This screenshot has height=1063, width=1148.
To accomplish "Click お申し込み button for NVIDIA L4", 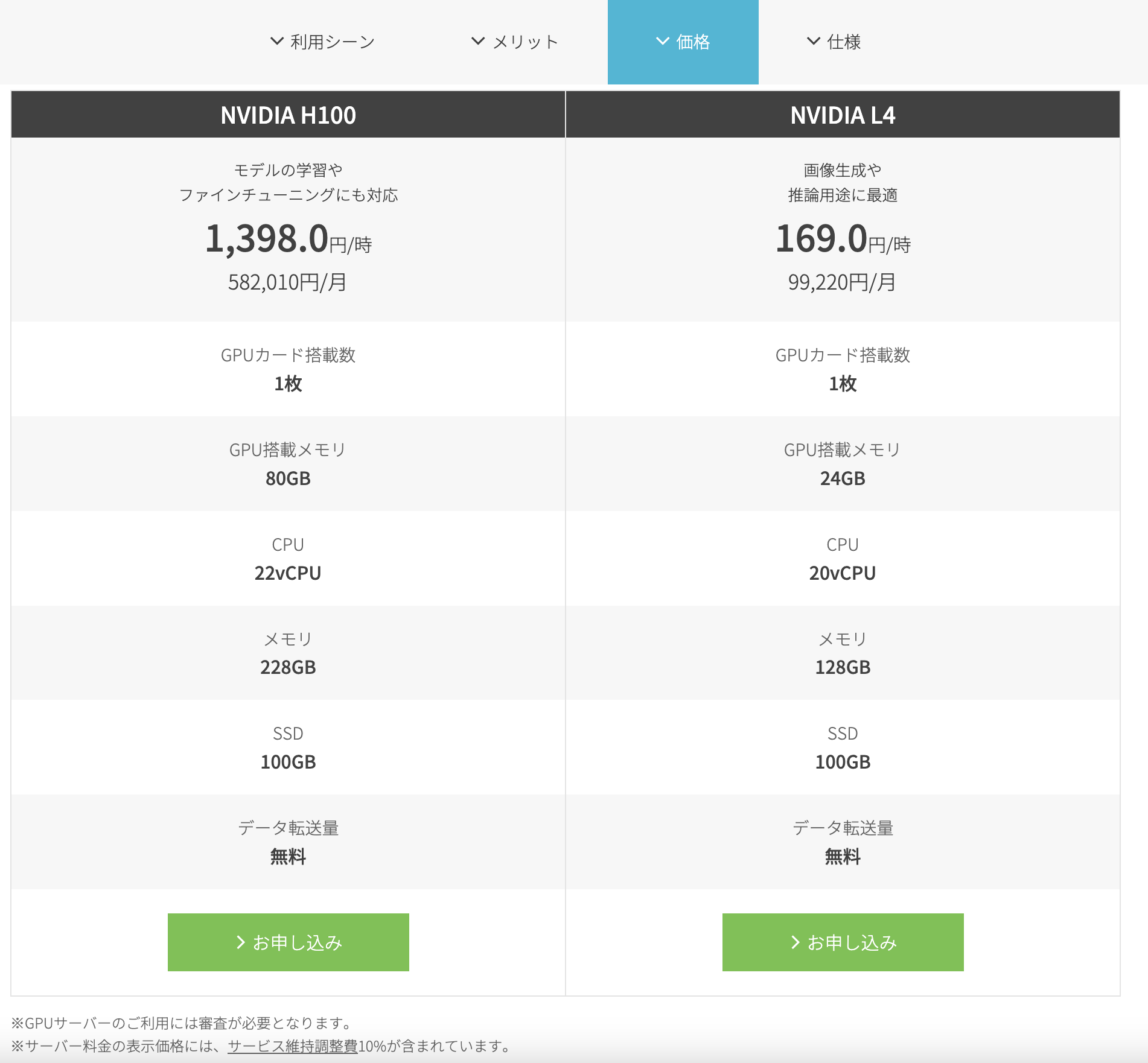I will 843,942.
